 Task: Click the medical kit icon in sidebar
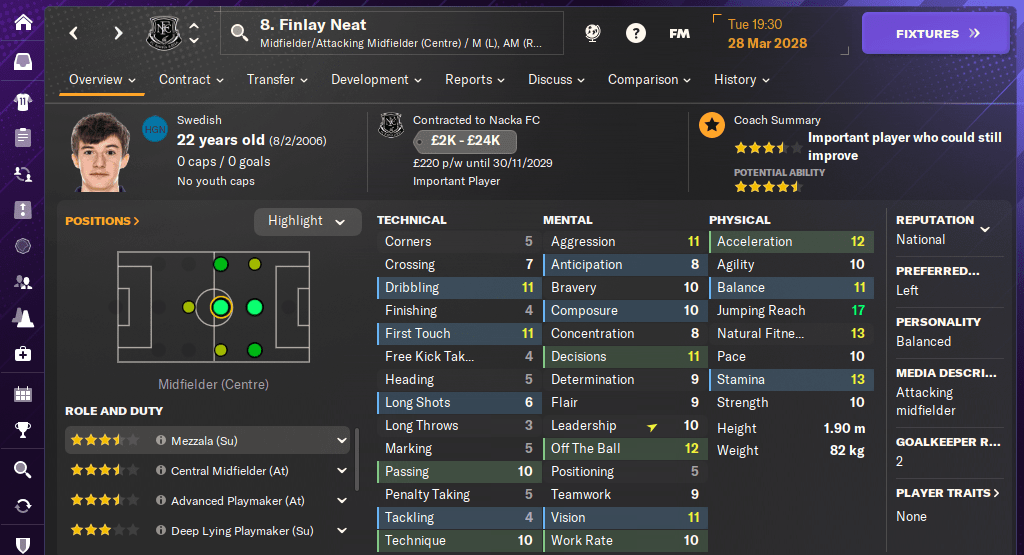click(22, 354)
